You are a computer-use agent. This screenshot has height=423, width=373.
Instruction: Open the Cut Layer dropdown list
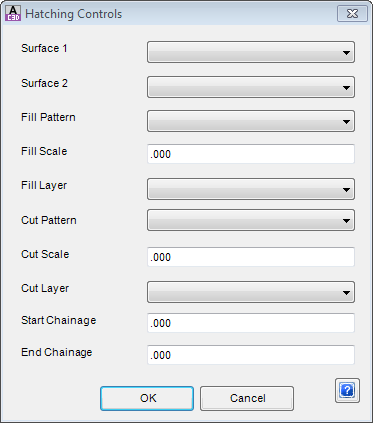(x=251, y=292)
